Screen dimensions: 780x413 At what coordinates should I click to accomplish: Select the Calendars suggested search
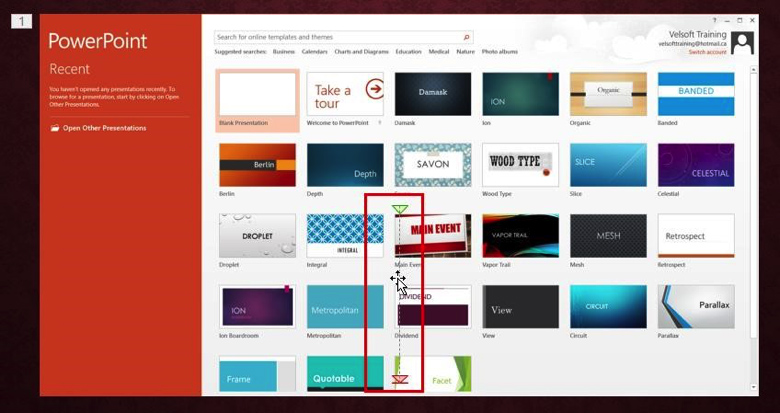[314, 52]
